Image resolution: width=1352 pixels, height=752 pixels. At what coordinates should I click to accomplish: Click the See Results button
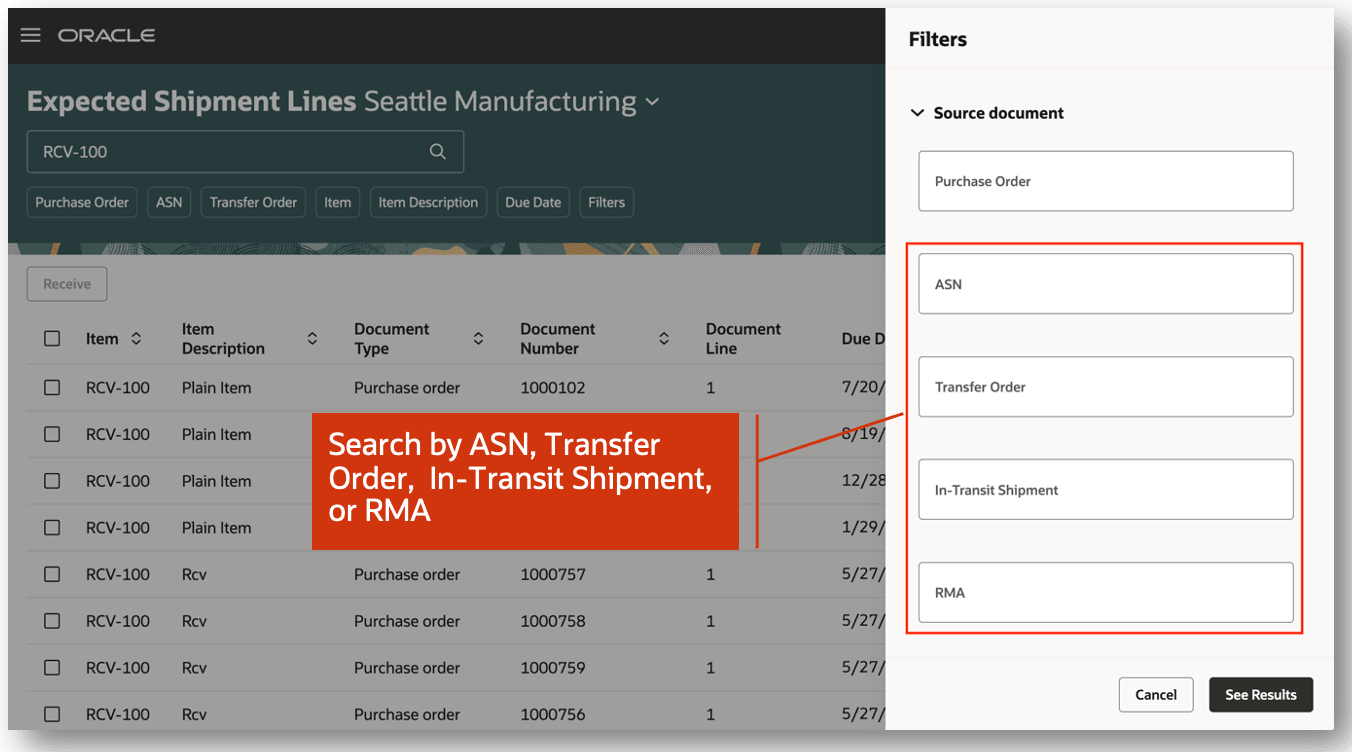pyautogui.click(x=1261, y=694)
